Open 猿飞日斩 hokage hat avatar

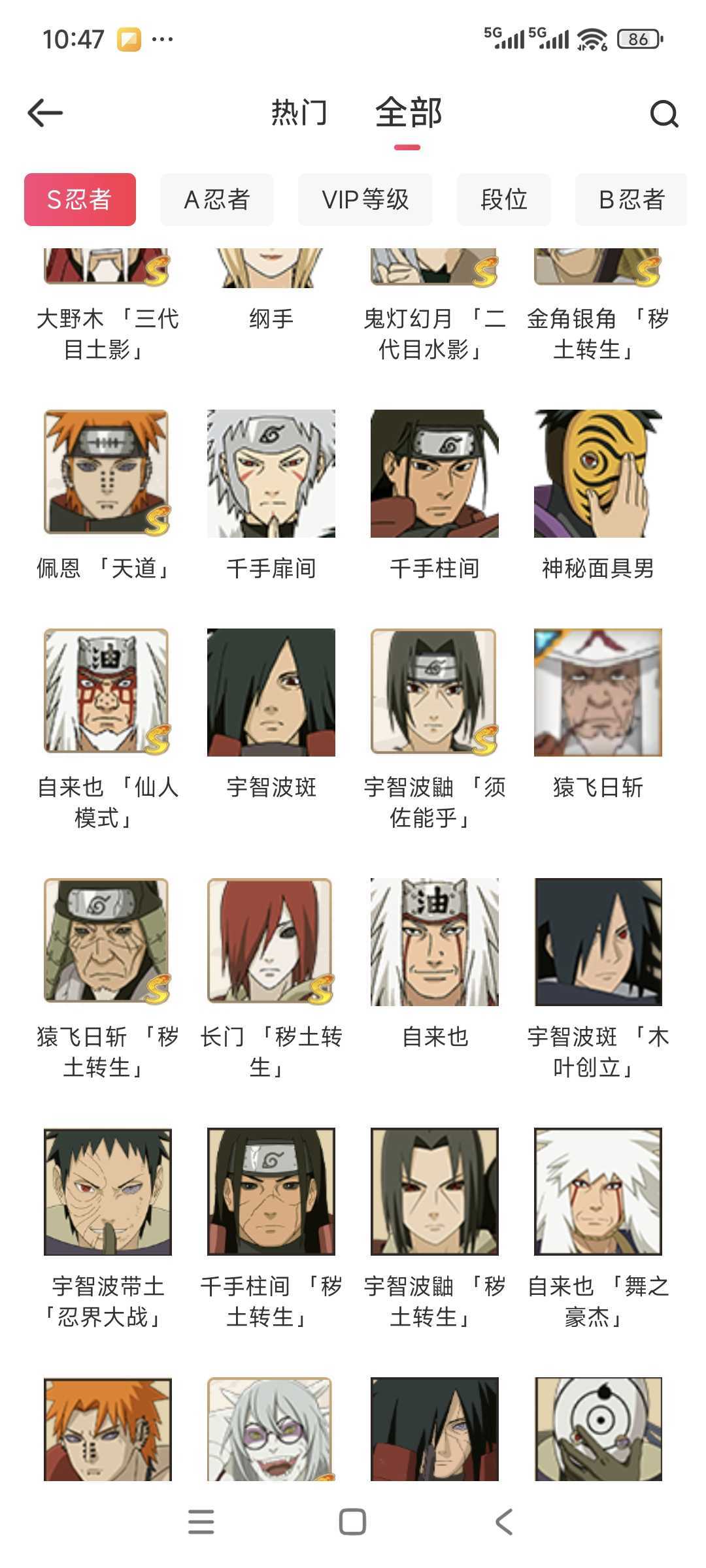(598, 692)
